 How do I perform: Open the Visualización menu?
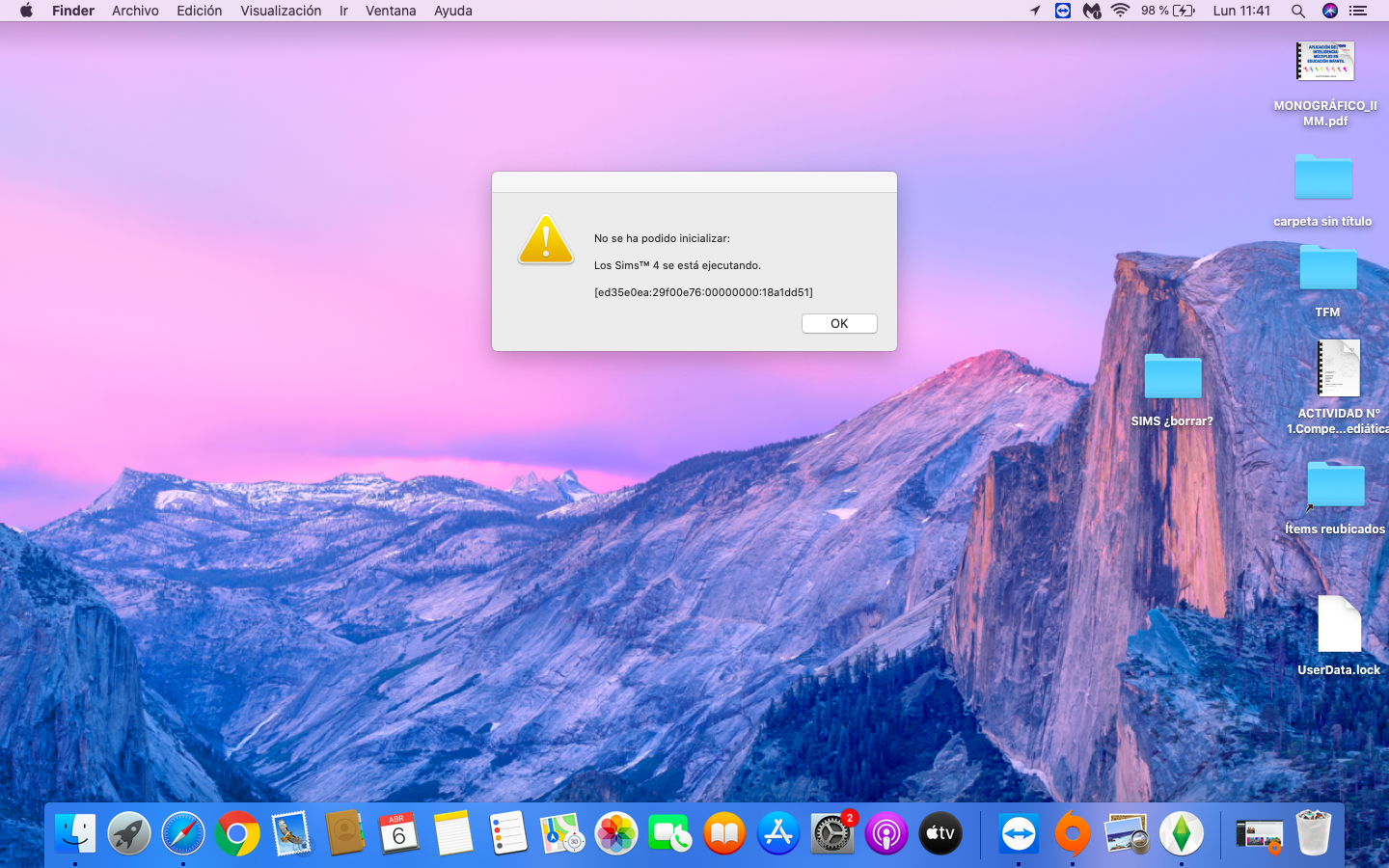281,11
